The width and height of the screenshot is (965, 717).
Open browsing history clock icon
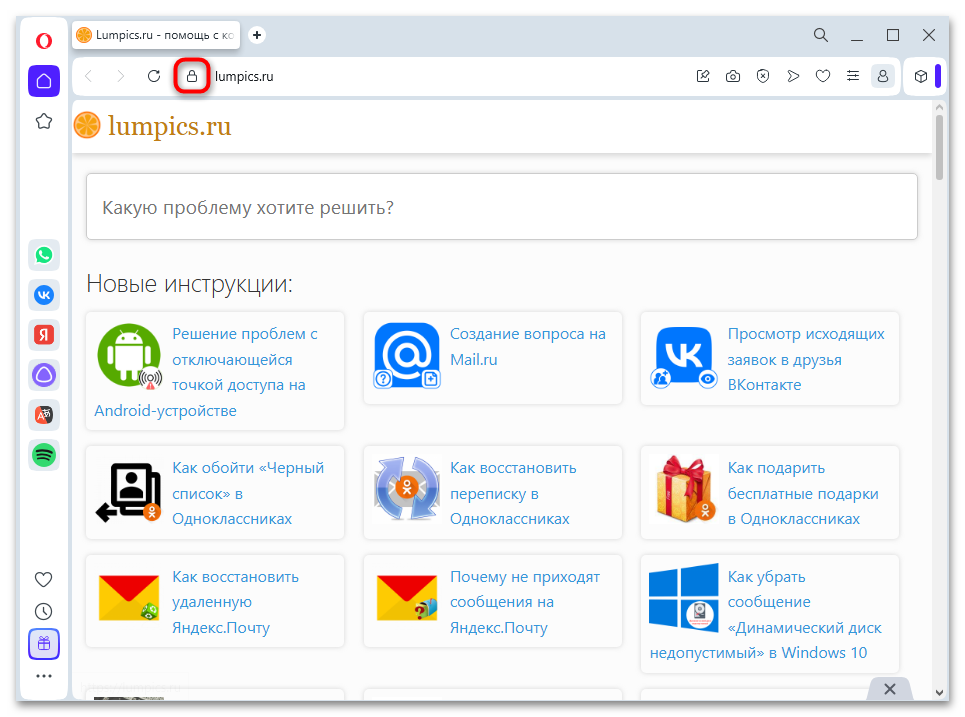click(x=44, y=611)
